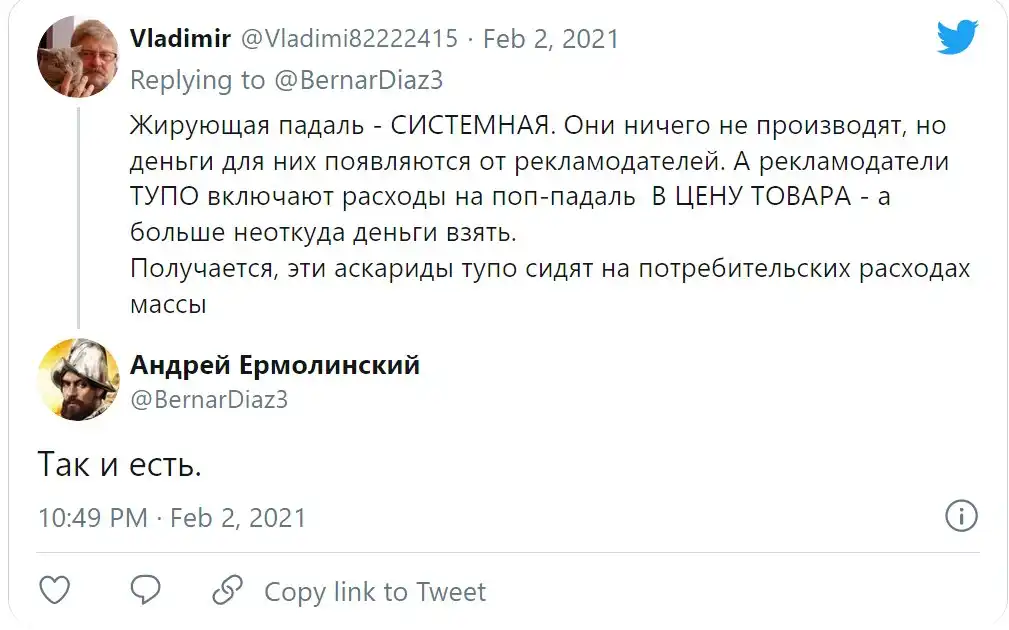
Task: Open the @BernarDiaz3 handle under Андрей's name
Action: coord(209,399)
